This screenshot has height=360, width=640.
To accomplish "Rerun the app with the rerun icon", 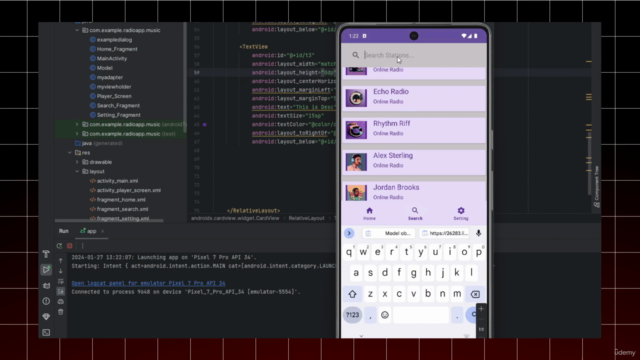I will (60, 246).
